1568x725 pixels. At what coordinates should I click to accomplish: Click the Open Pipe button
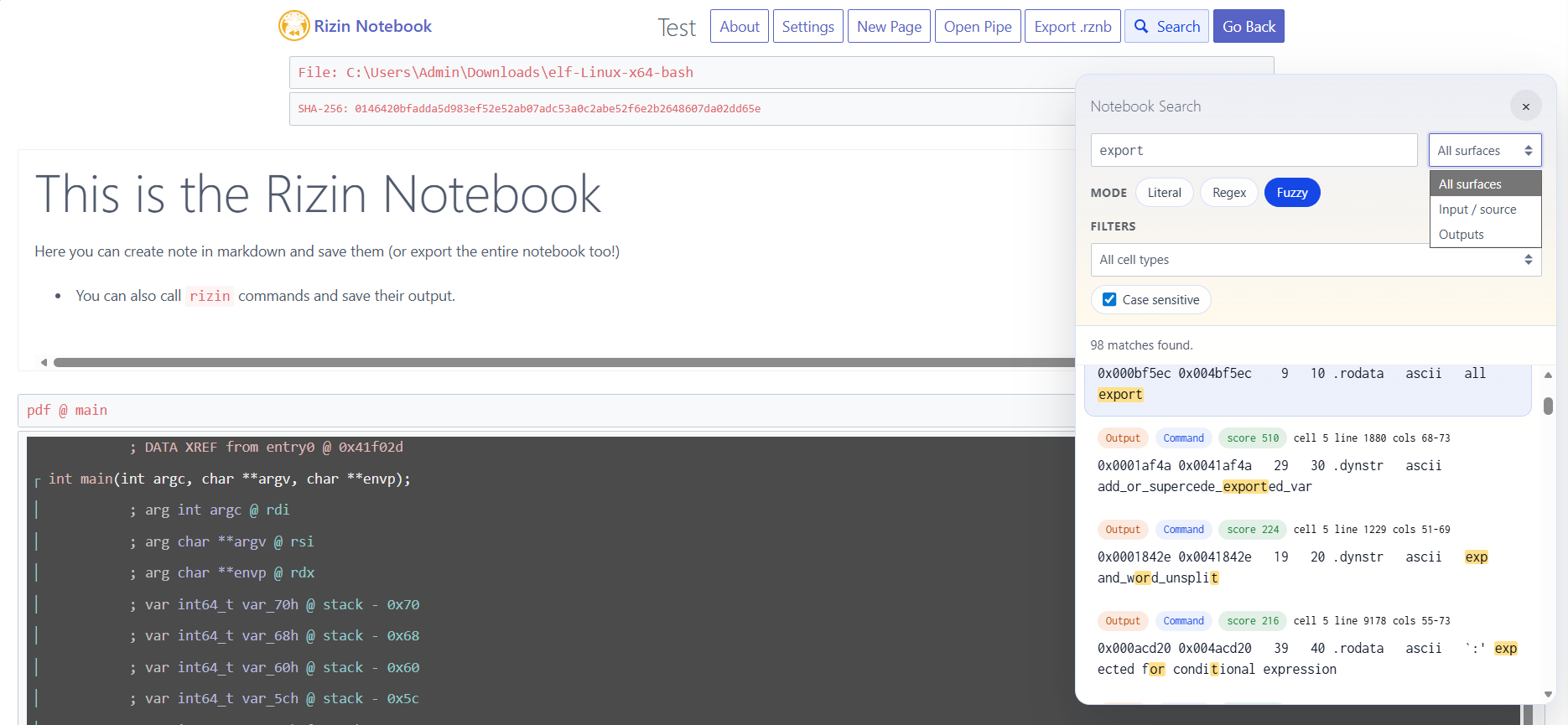click(978, 27)
